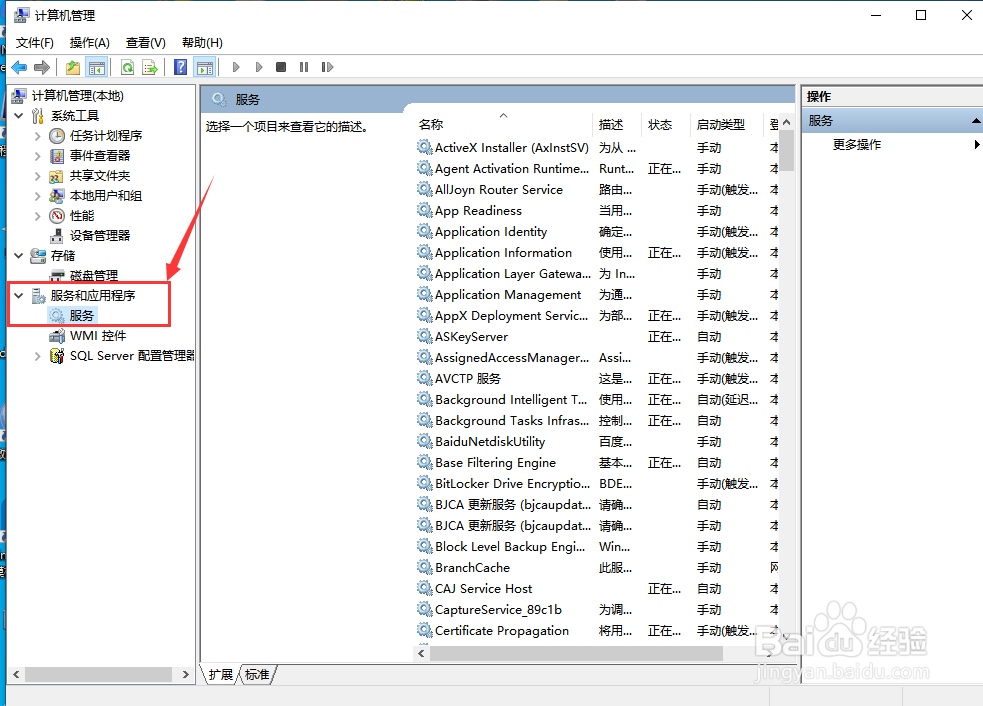The width and height of the screenshot is (983, 706).
Task: Select the 计算机管理(本地) root node
Action: [x=78, y=95]
